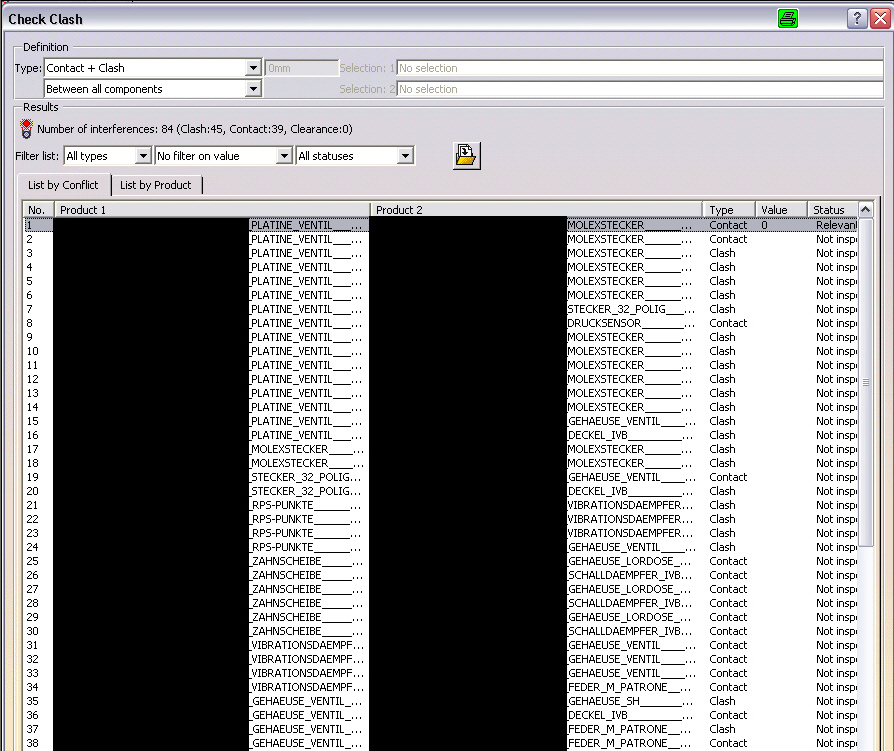Select row 25 ZAHNSCHEIBE vs GEHAEUSE_LORDOSE
The width and height of the screenshot is (894, 751).
click(x=440, y=561)
